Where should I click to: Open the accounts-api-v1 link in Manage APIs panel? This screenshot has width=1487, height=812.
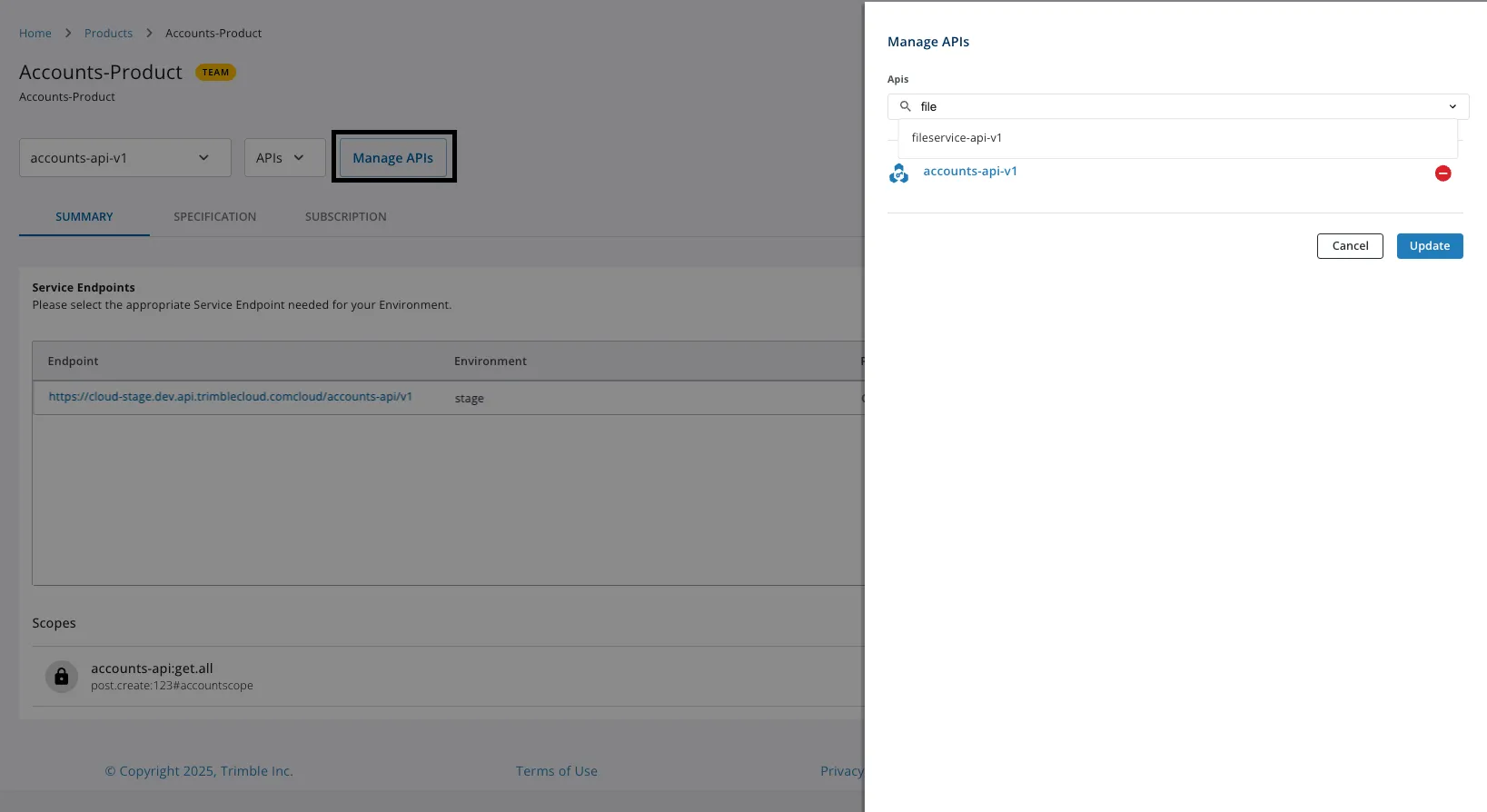[970, 171]
